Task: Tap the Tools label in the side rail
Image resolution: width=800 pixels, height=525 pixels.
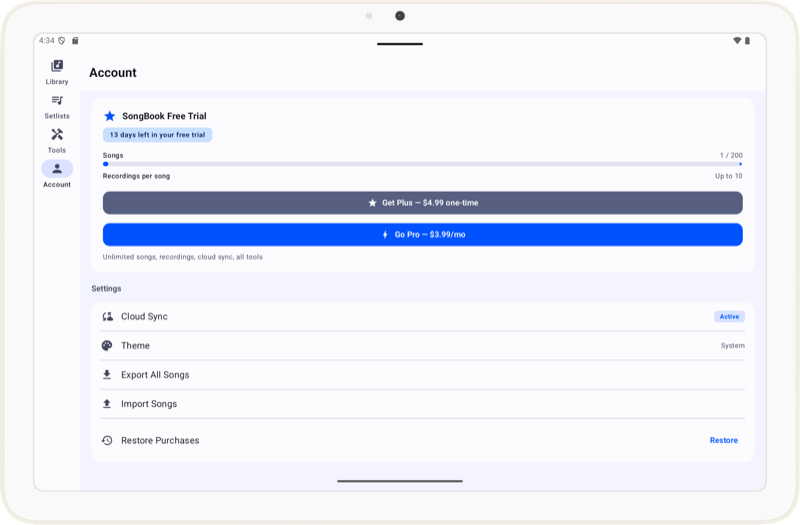Action: 57,150
